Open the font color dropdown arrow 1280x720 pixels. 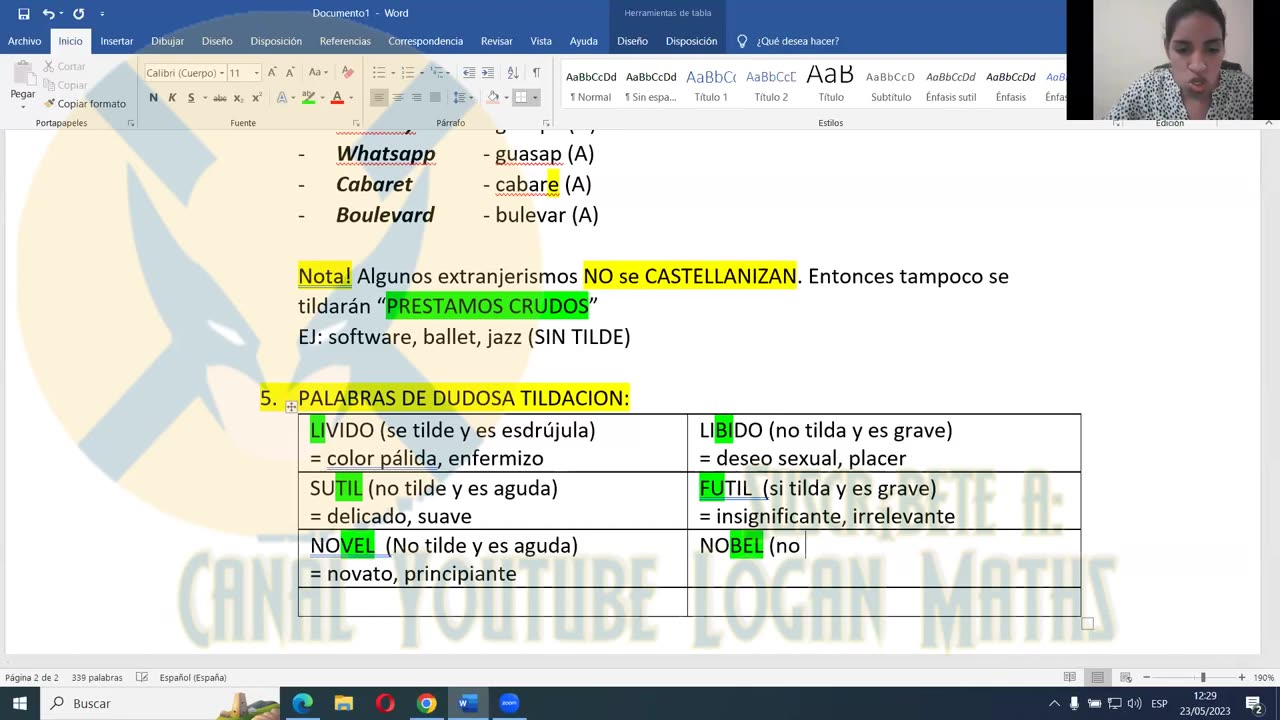(x=350, y=97)
